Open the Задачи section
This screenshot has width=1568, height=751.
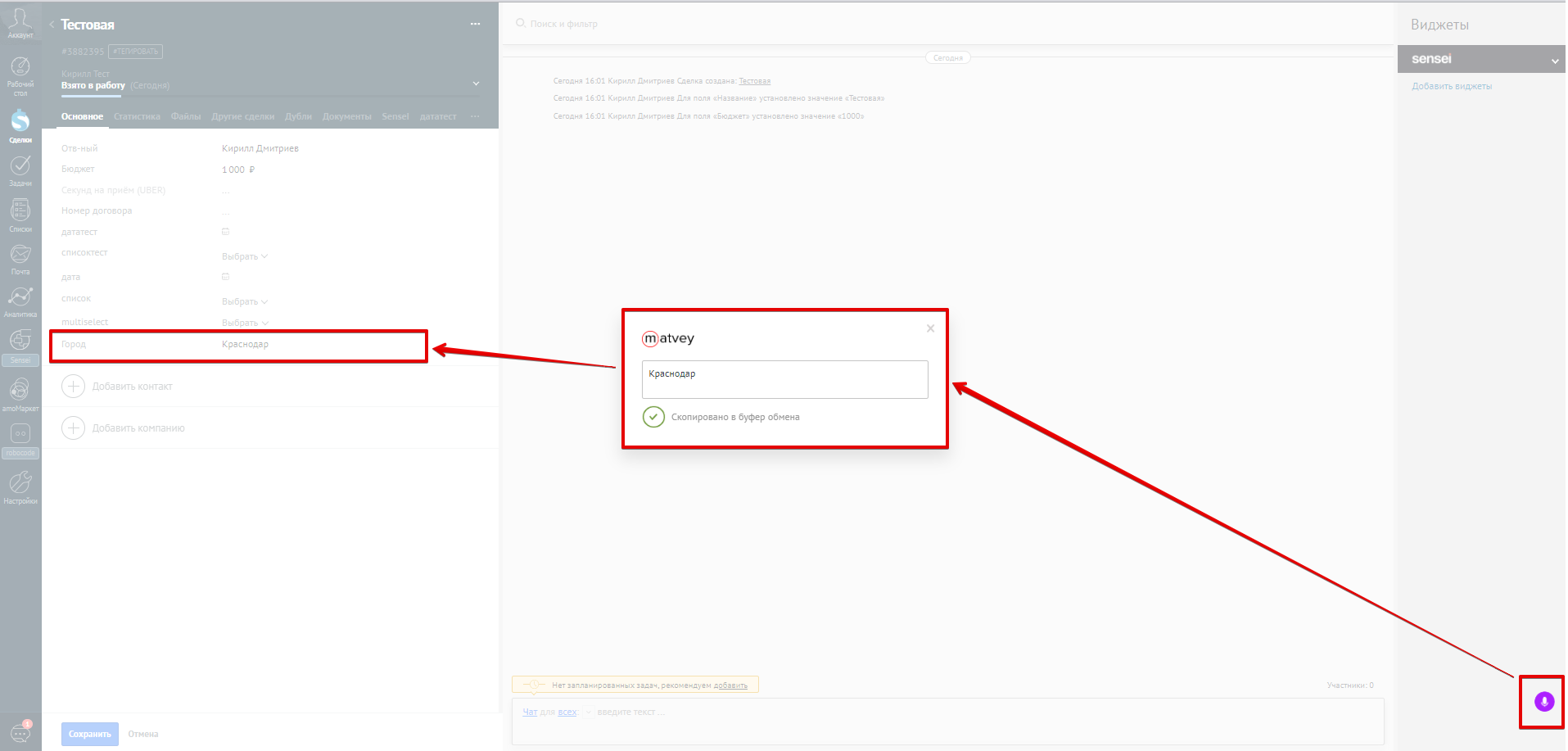pos(20,170)
